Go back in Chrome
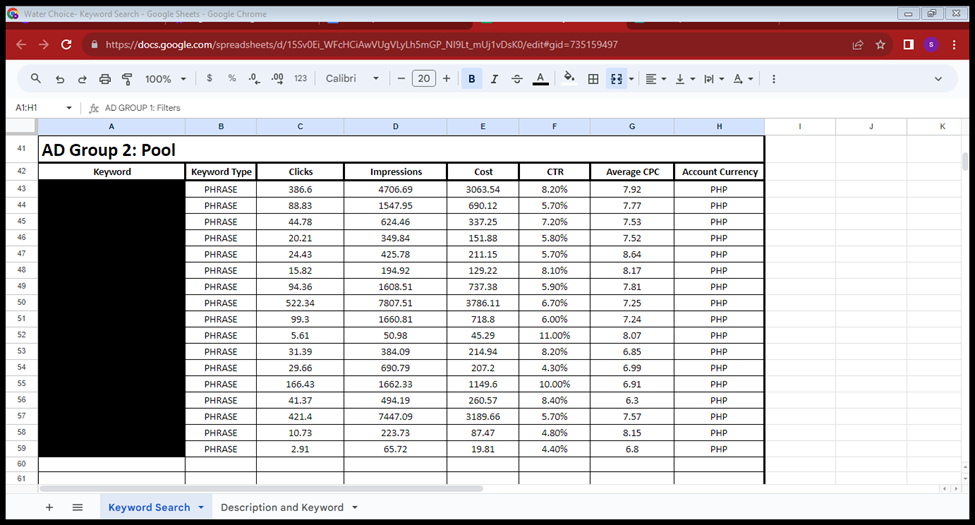This screenshot has height=525, width=975. click(x=21, y=45)
